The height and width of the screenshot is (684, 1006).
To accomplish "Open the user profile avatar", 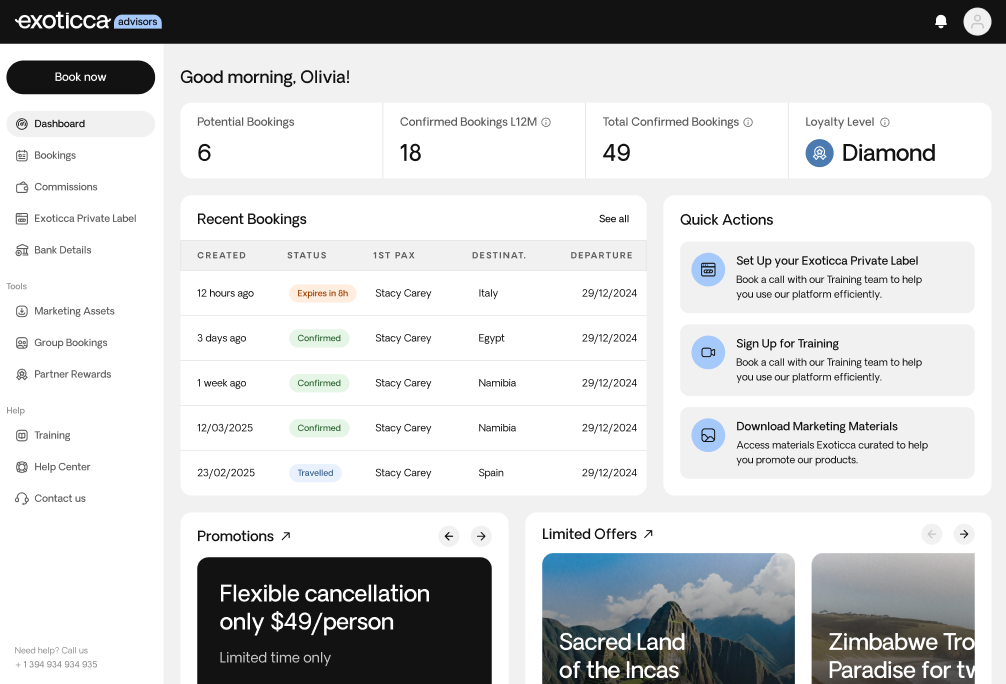I will (x=977, y=22).
